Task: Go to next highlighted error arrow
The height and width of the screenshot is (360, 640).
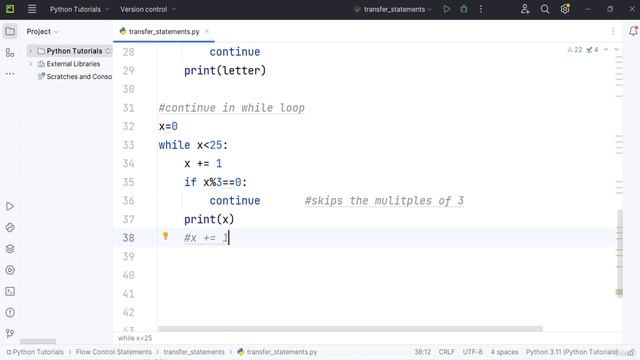Action: click(x=617, y=49)
